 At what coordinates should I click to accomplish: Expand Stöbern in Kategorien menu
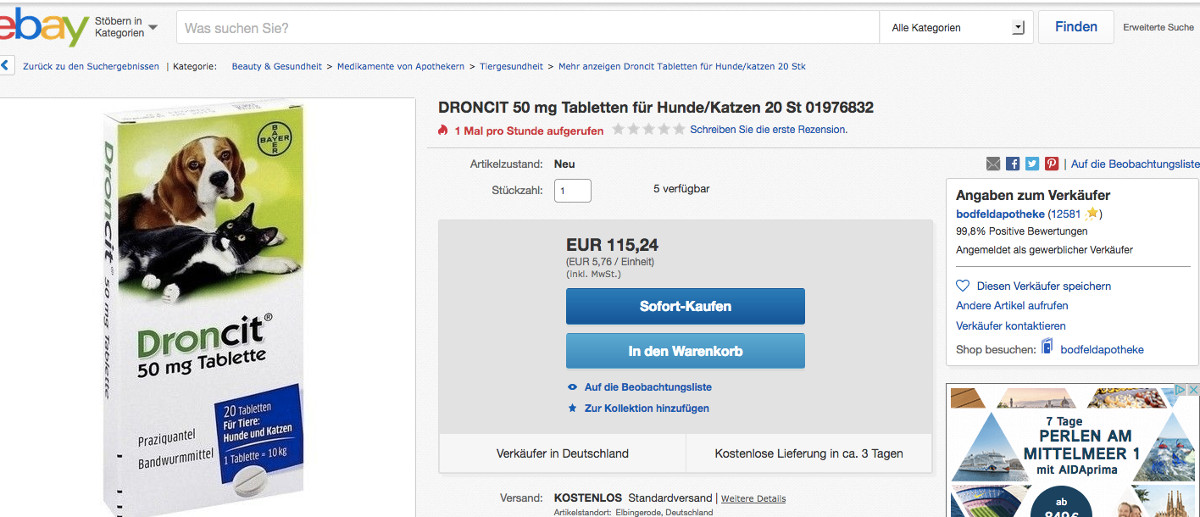coord(126,27)
